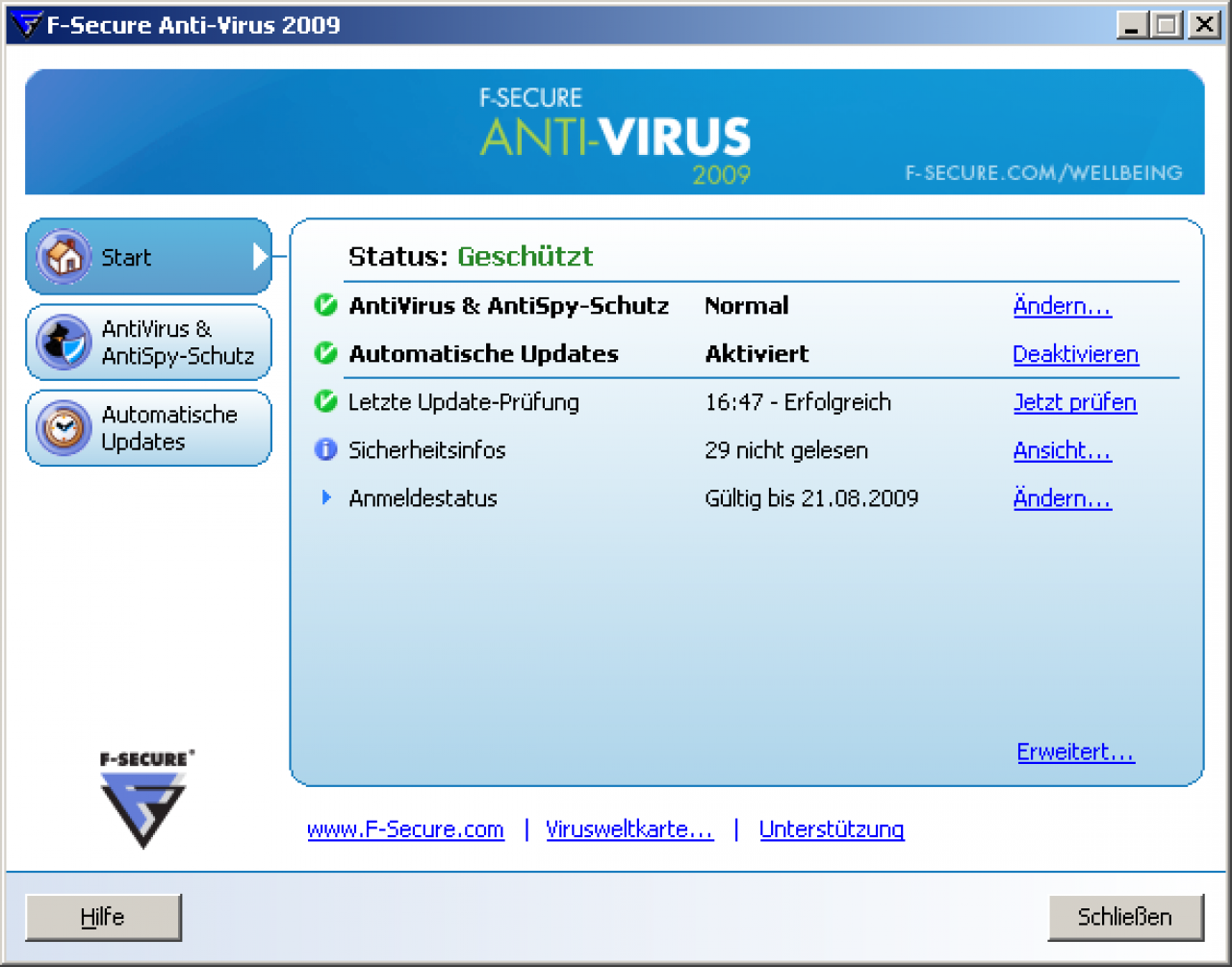Open the AntiVirus & AntiSpy-Schutz sidebar tab
The height and width of the screenshot is (967, 1232).
click(148, 342)
